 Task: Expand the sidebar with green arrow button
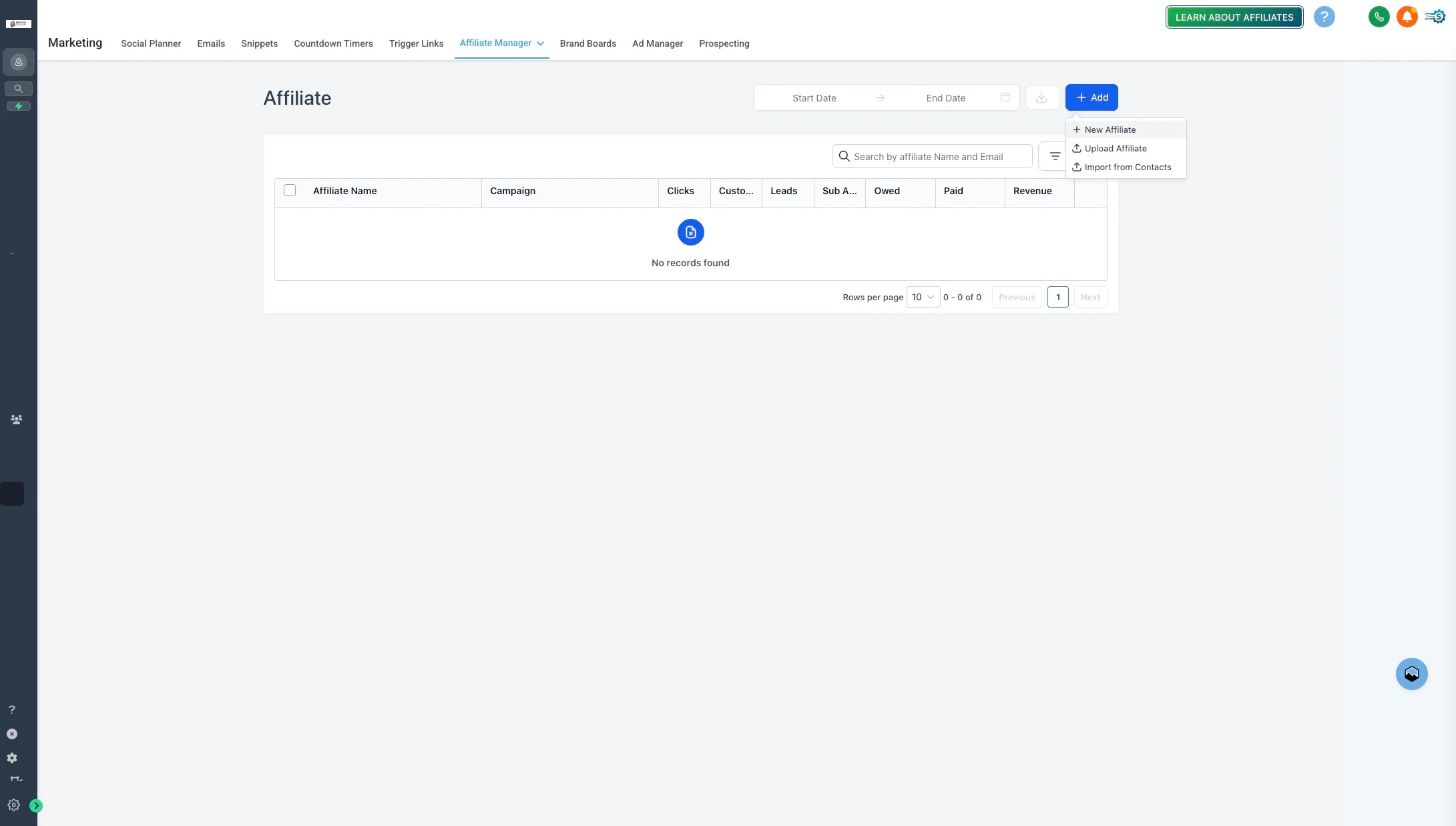tap(36, 806)
